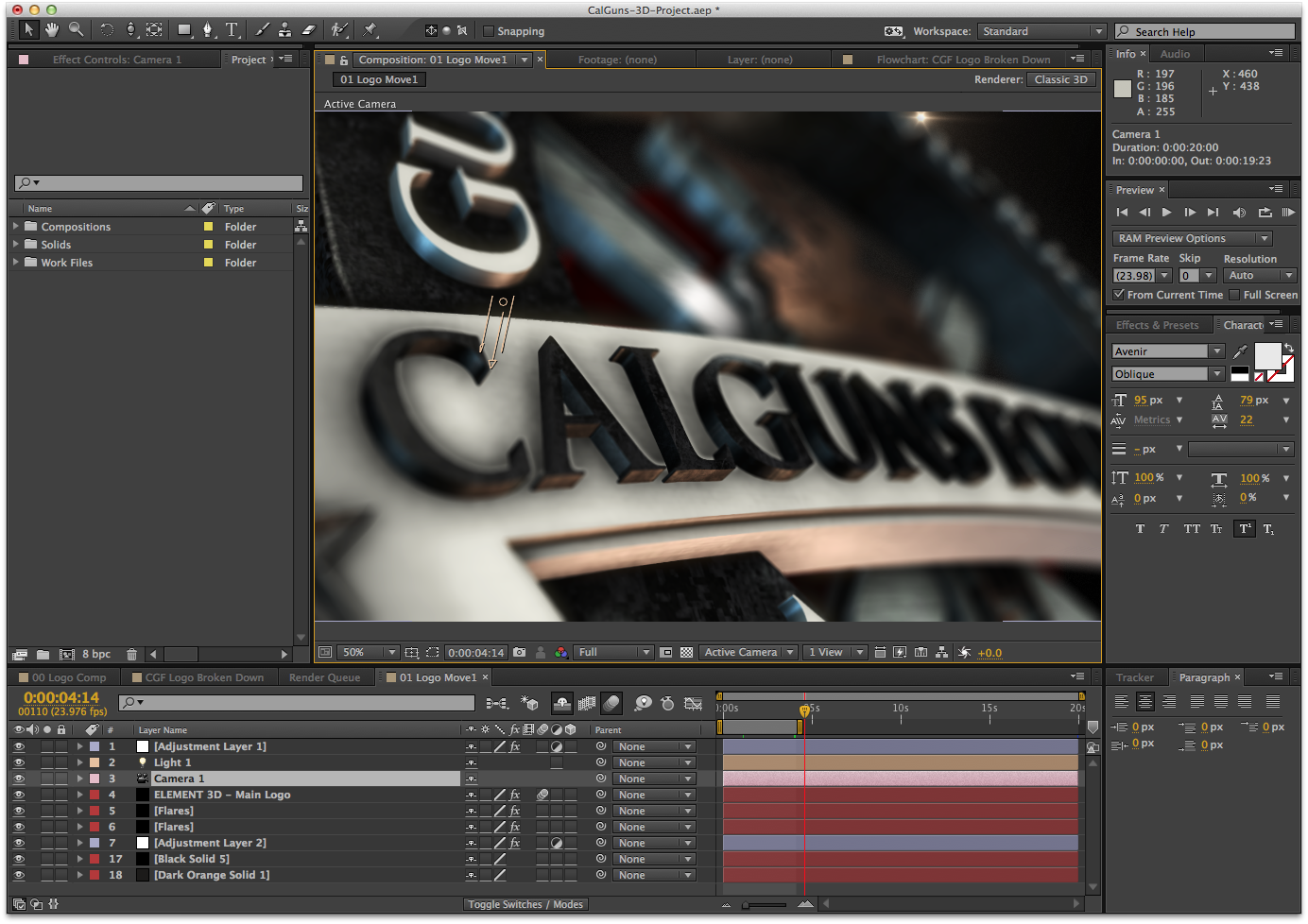1308x924 pixels.
Task: Hide ELEMENT 3D – Main Logo layer
Action: tap(19, 795)
